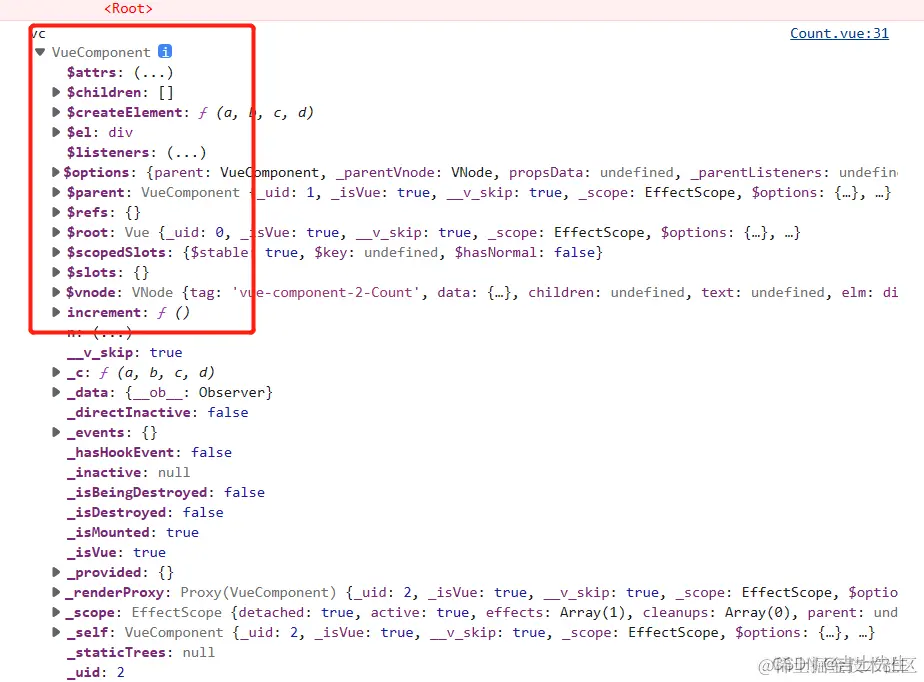Expand the $children array

(56, 92)
